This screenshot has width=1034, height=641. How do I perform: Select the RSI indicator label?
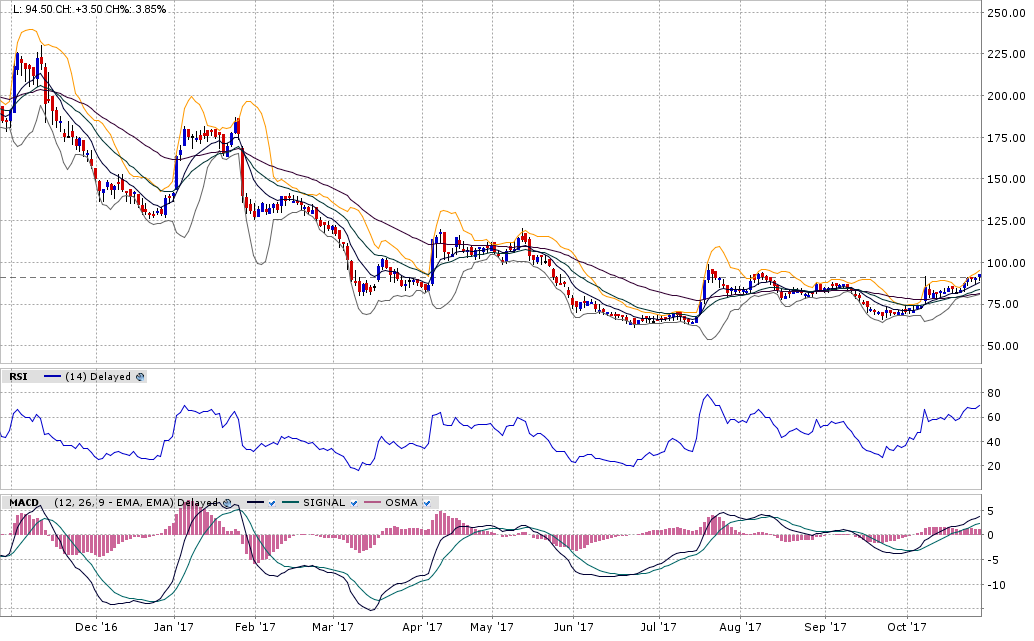[x=18, y=377]
